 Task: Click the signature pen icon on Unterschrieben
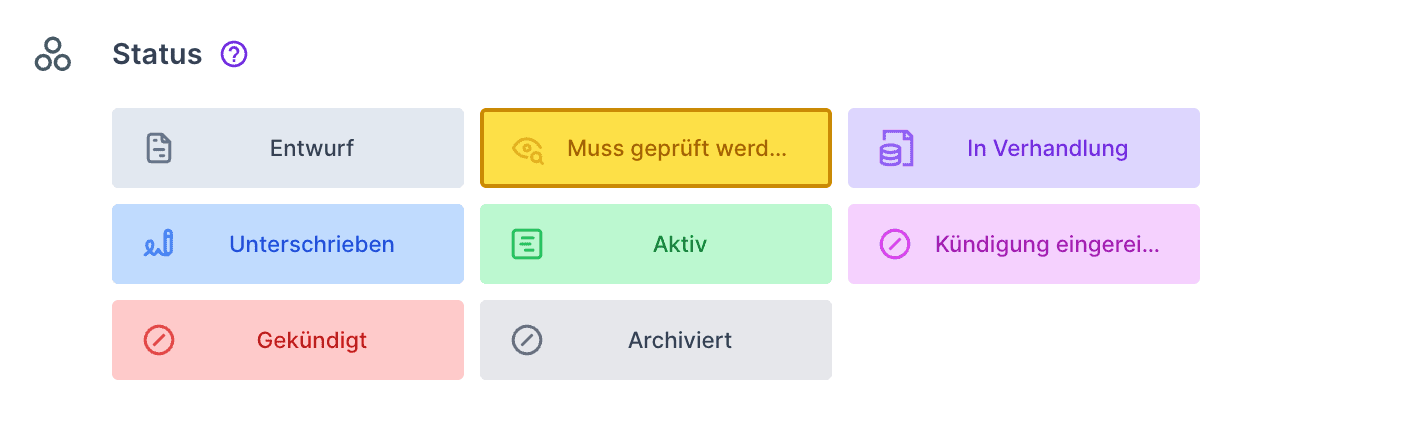coord(159,244)
